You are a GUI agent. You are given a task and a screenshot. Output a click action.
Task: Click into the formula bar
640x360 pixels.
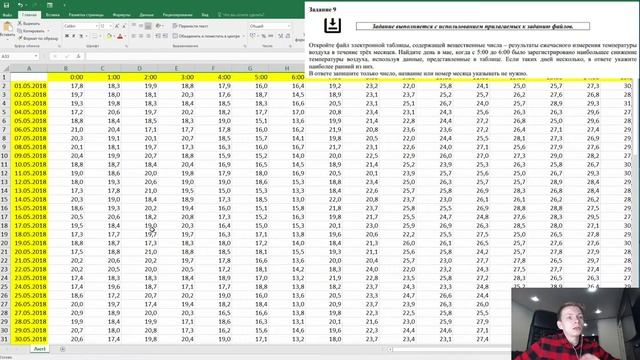195,56
